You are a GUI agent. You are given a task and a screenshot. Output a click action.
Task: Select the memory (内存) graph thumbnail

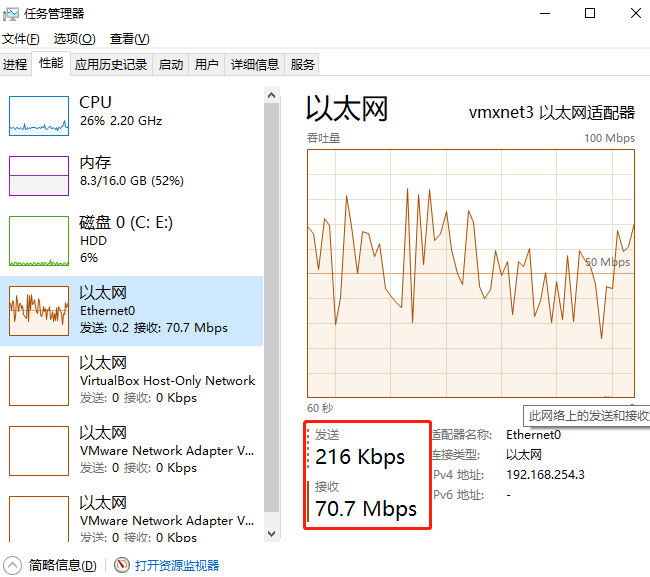[38, 176]
